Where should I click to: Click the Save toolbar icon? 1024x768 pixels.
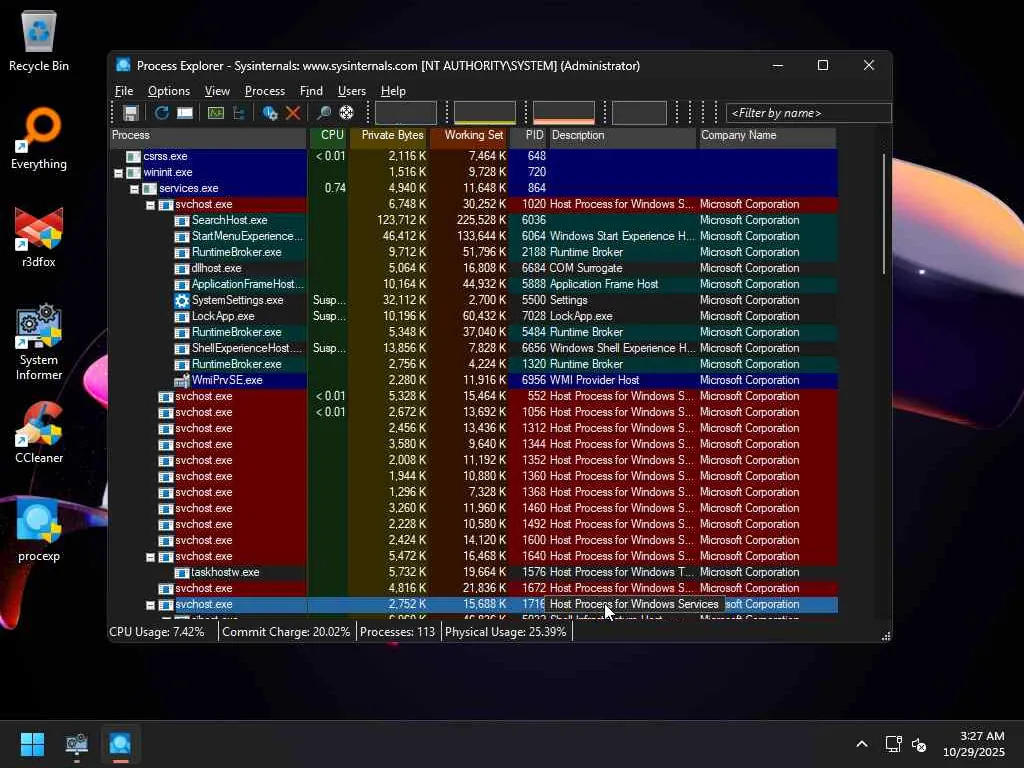[131, 113]
